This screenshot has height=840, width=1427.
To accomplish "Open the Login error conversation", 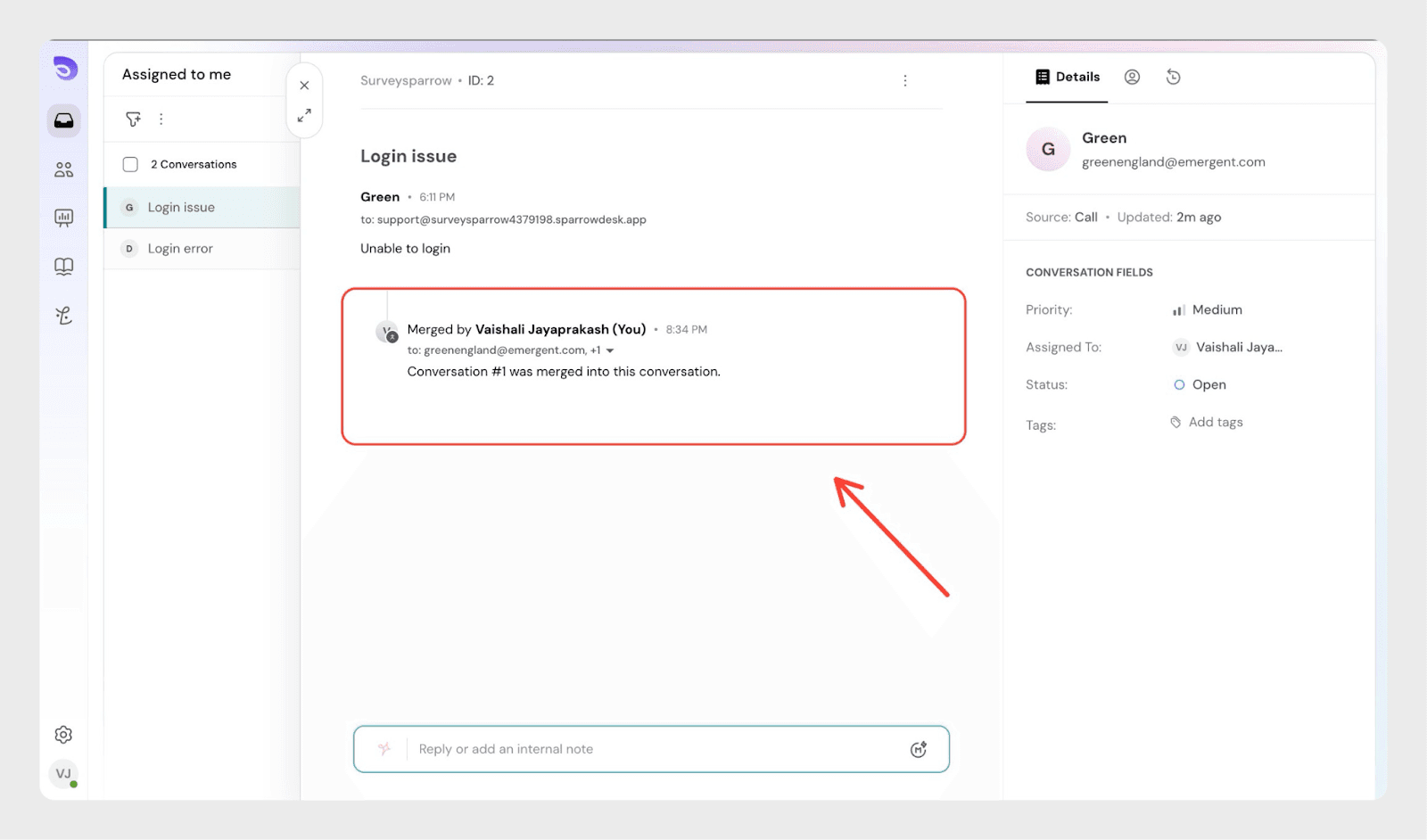I will [x=180, y=249].
